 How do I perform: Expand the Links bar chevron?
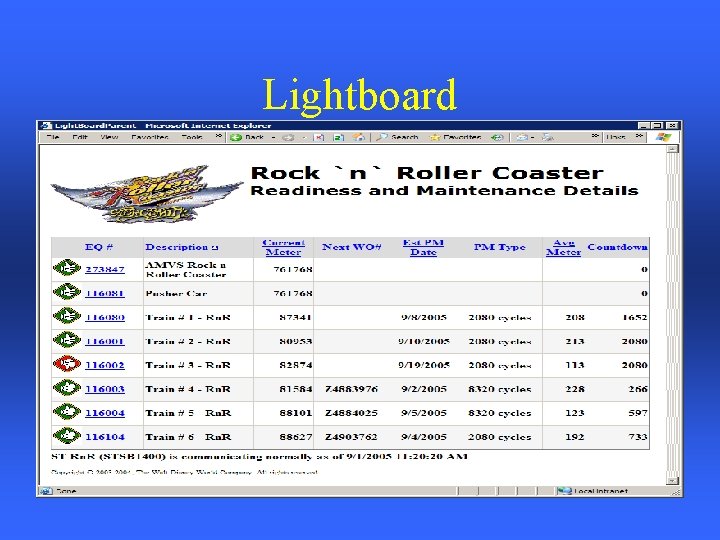(x=639, y=136)
